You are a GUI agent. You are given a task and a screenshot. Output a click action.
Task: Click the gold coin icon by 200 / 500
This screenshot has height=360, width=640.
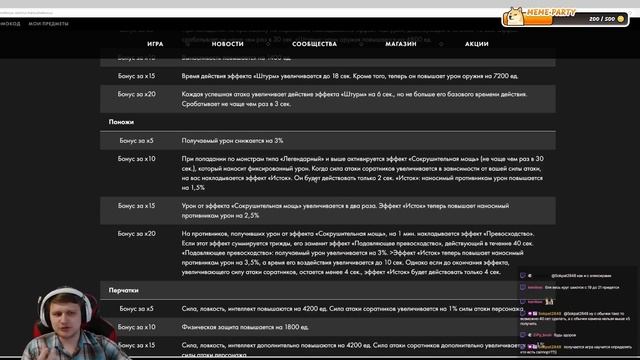click(x=620, y=19)
